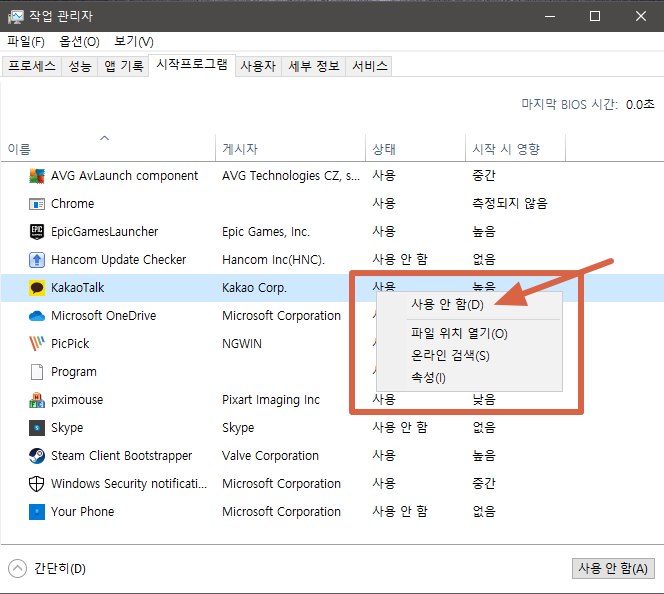Click the blank Program file icon
The height and width of the screenshot is (594, 664).
point(37,372)
